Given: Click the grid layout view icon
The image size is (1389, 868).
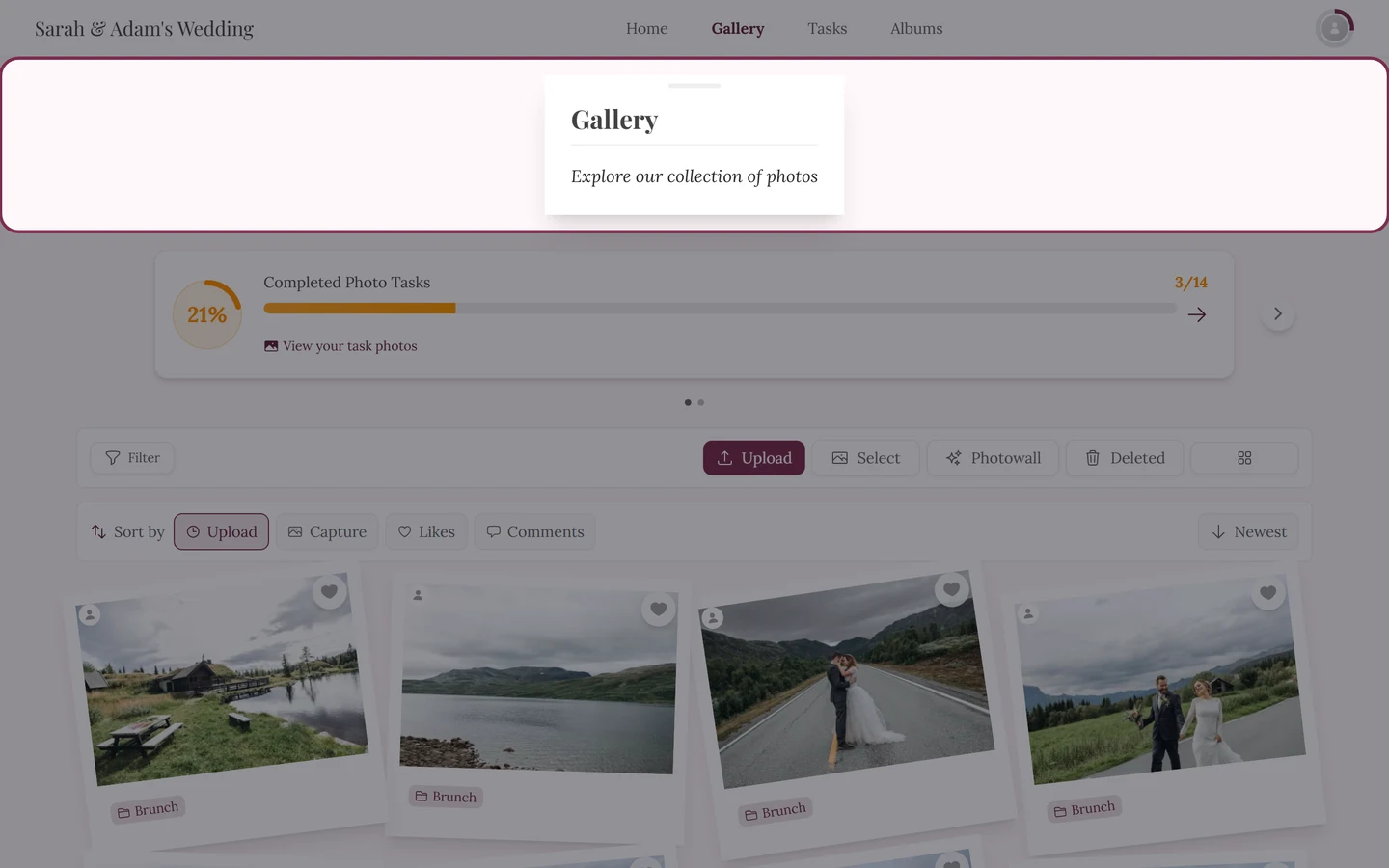Looking at the screenshot, I should (1244, 458).
